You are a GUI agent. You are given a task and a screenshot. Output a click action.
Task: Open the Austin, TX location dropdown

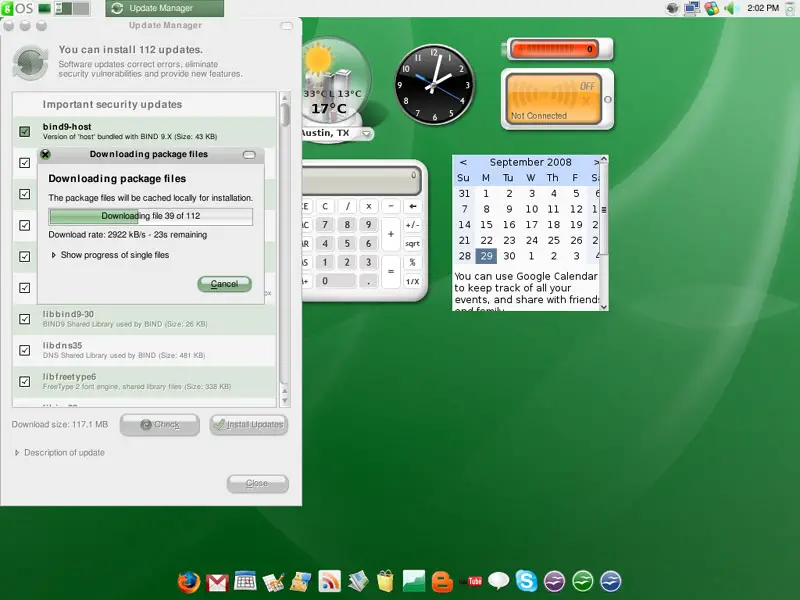(x=366, y=134)
